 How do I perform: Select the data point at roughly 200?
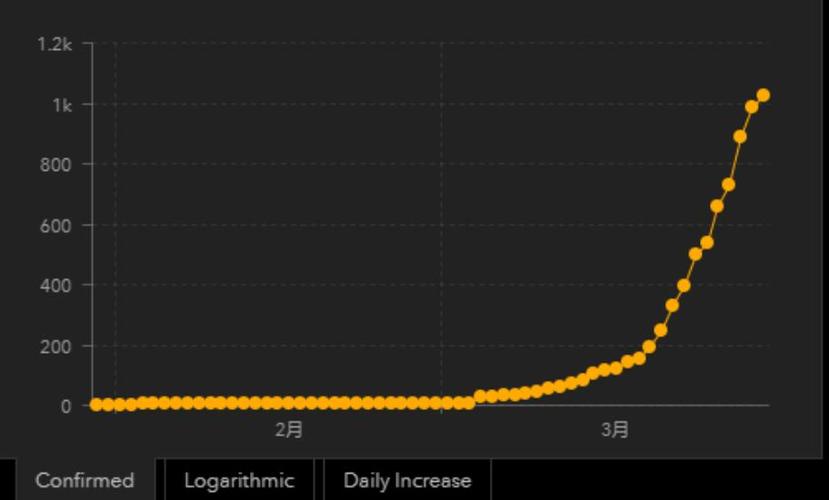(649, 347)
